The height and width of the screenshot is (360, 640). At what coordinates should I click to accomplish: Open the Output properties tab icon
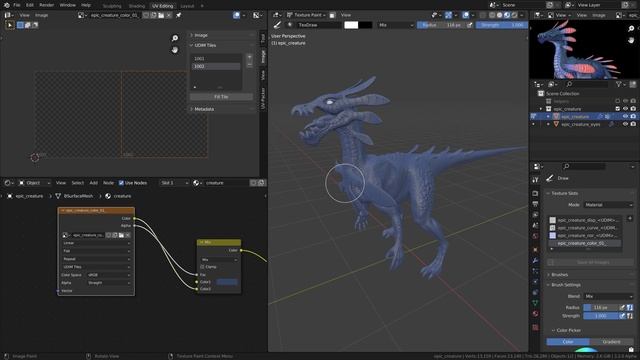pos(535,204)
